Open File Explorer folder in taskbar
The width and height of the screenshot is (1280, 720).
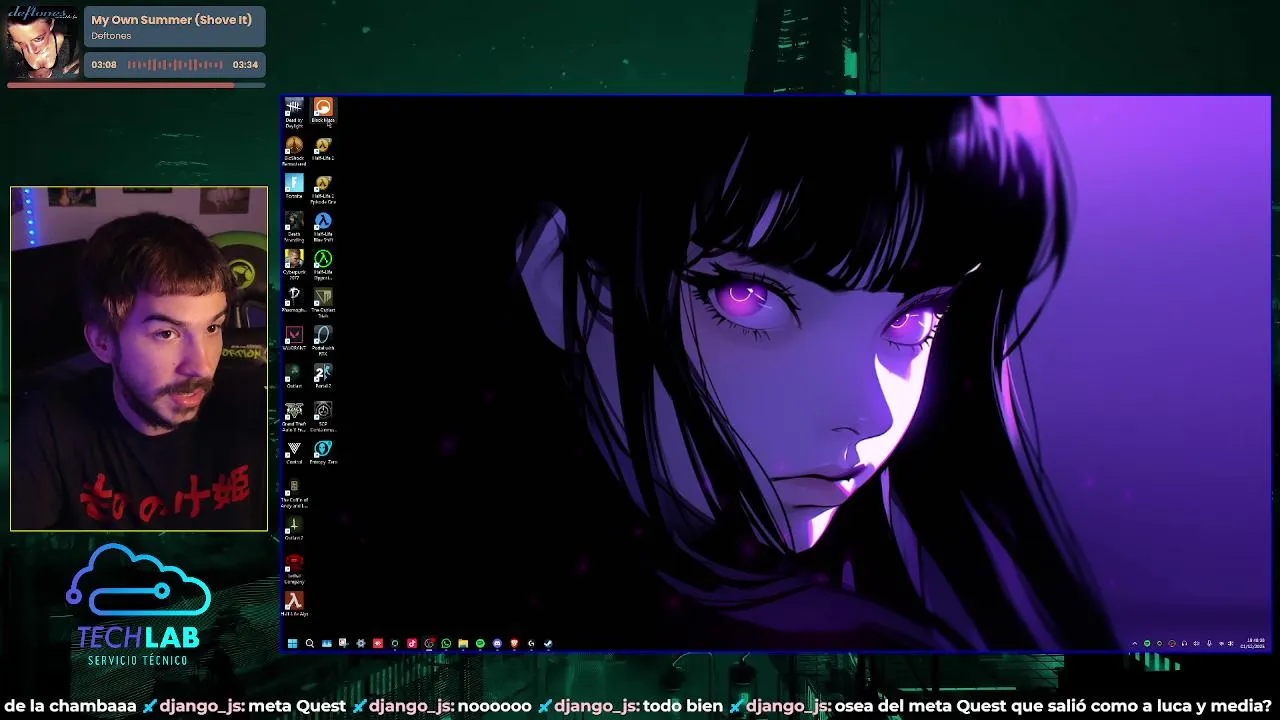click(x=463, y=643)
